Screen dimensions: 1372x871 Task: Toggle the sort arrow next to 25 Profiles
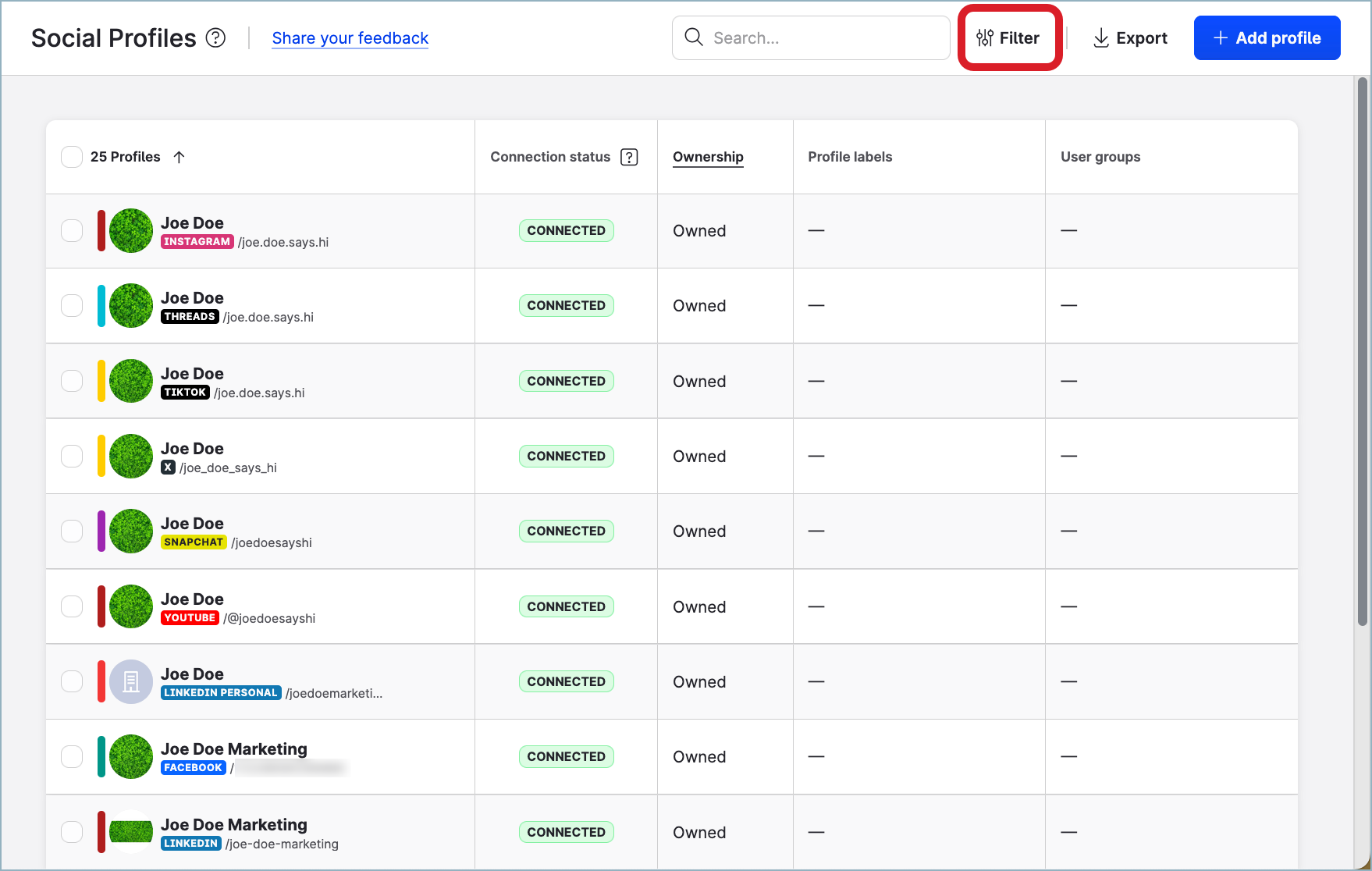(179, 156)
